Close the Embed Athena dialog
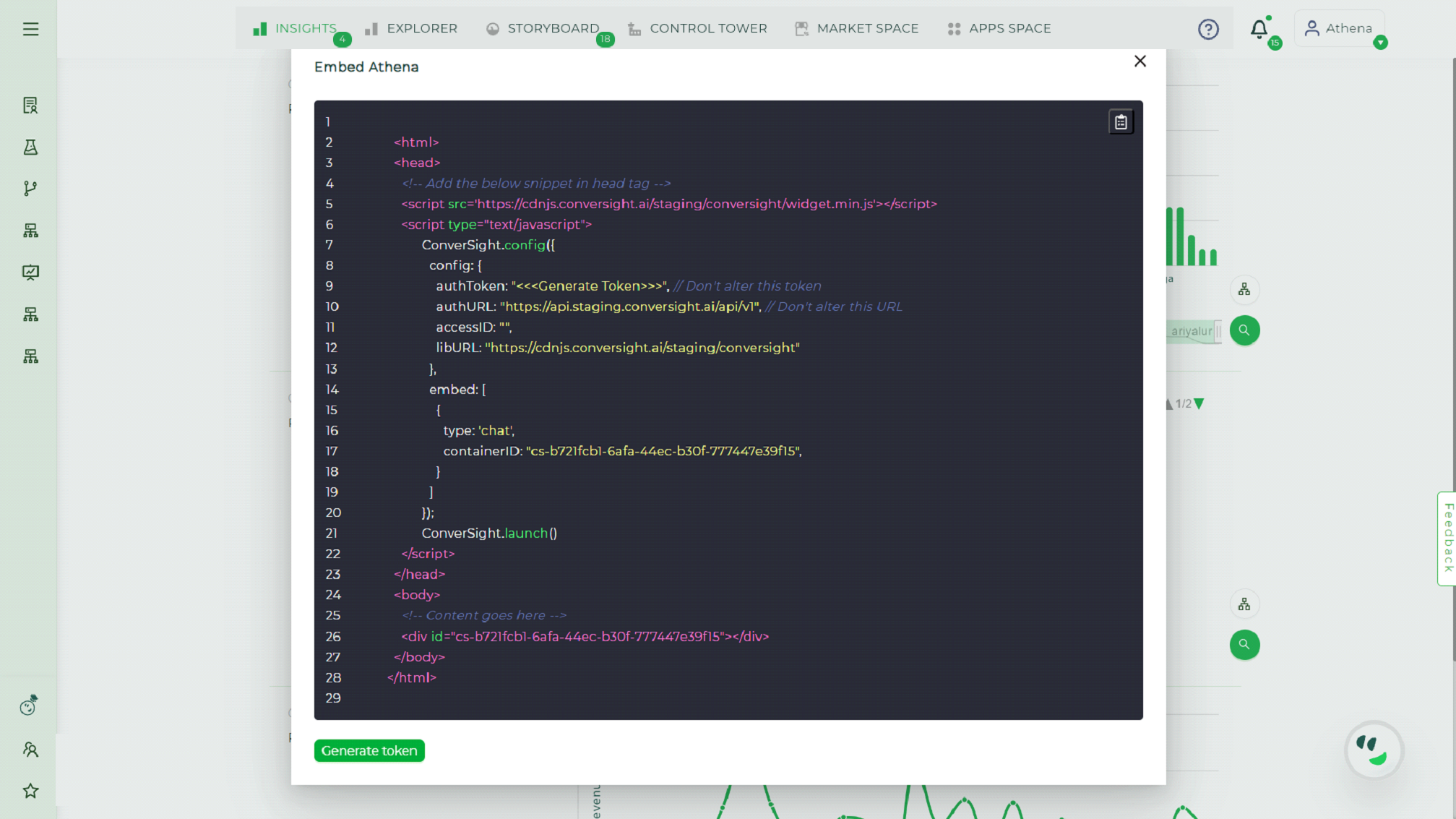The height and width of the screenshot is (819, 1456). coord(1140,61)
